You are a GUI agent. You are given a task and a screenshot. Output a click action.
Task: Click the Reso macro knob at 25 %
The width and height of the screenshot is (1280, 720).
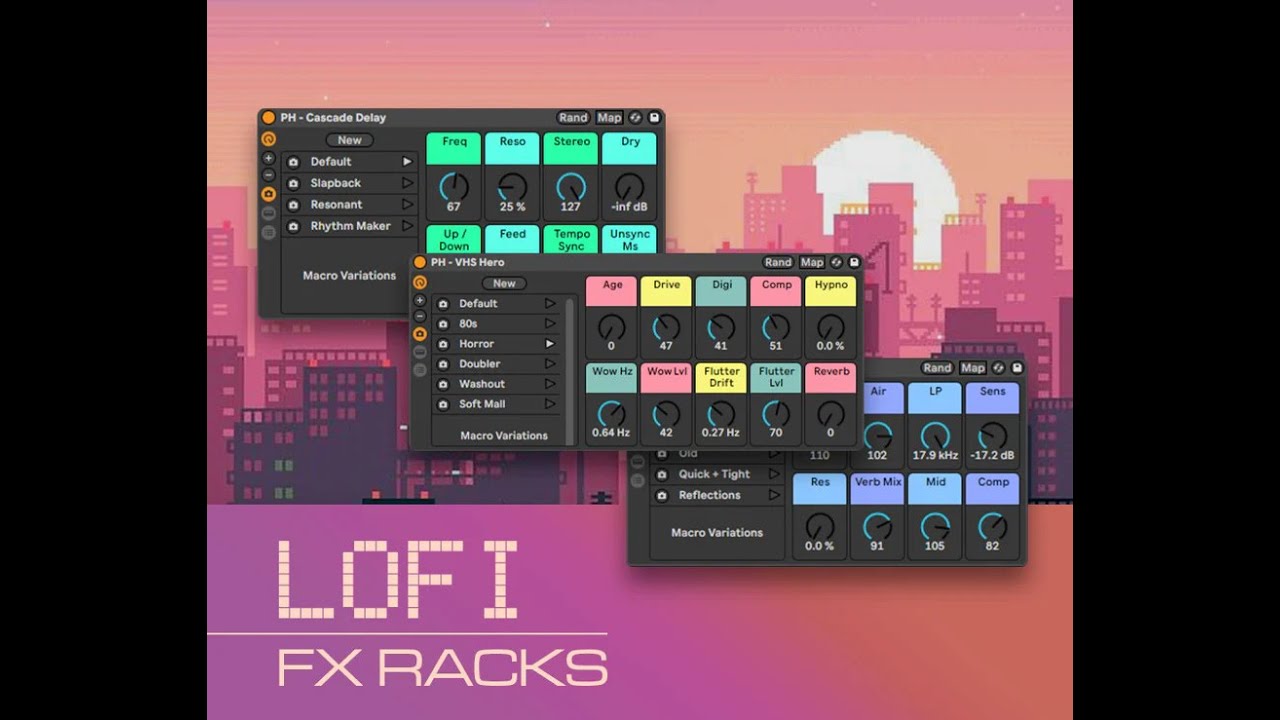512,185
